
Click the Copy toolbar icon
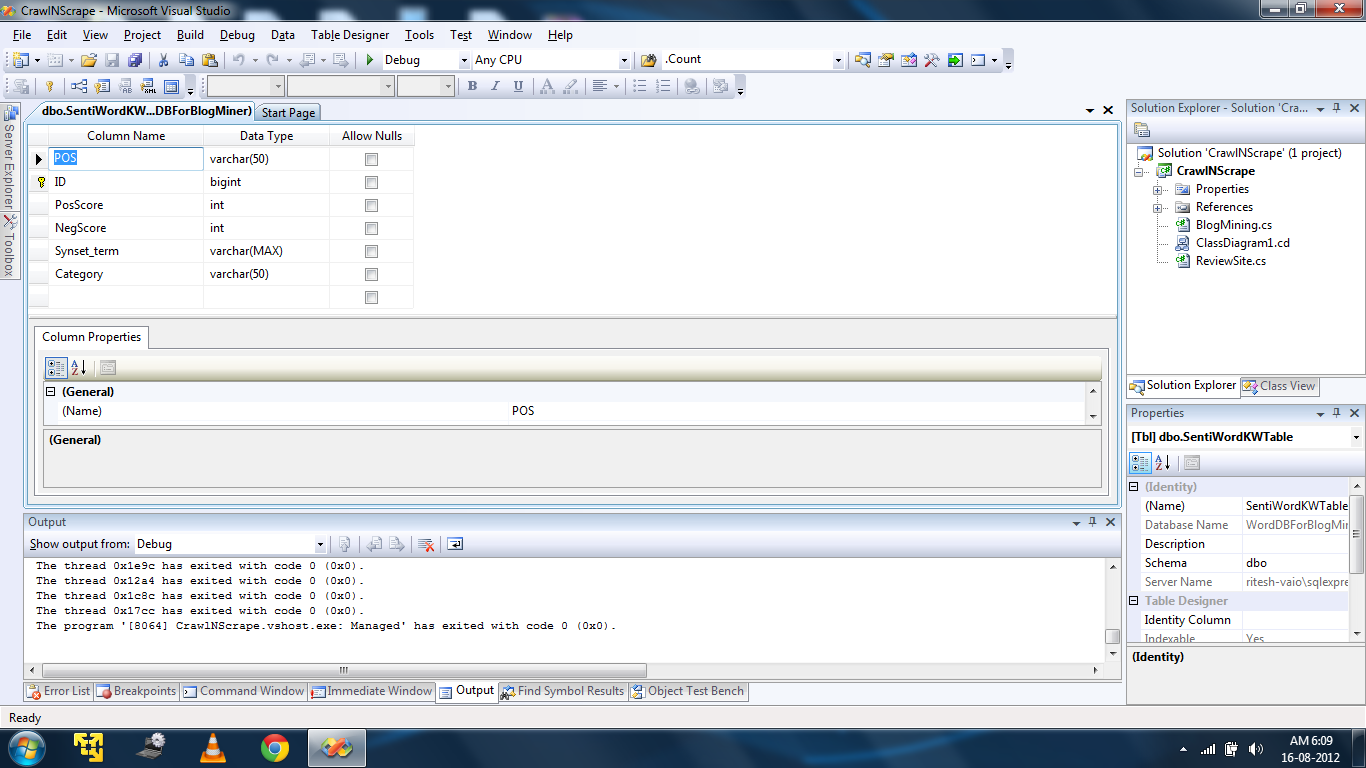tap(186, 60)
